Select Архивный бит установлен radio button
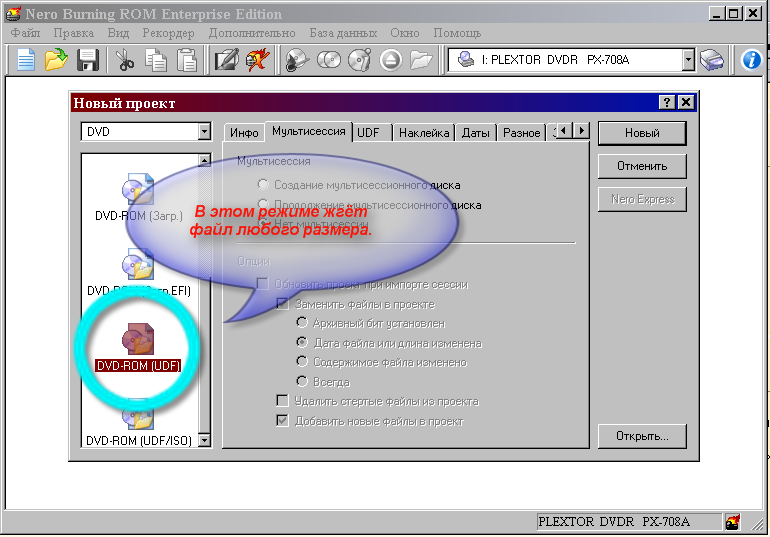This screenshot has height=537, width=770. 302,323
